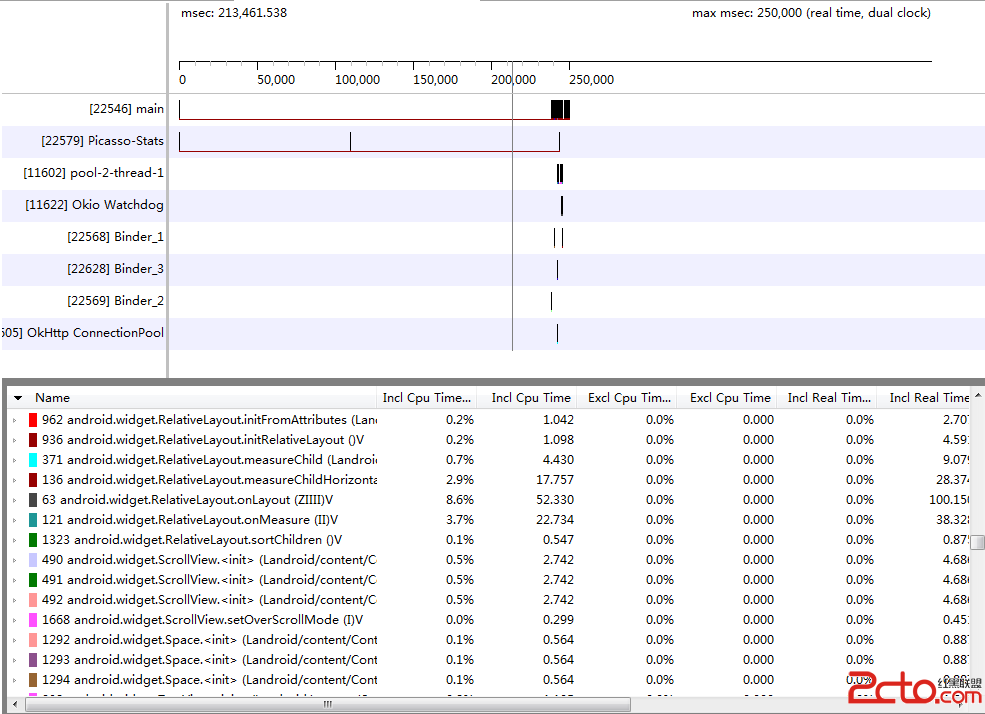The height and width of the screenshot is (714, 985).
Task: Expand the RelativeLayout.onLayout row 63
Action: click(14, 500)
